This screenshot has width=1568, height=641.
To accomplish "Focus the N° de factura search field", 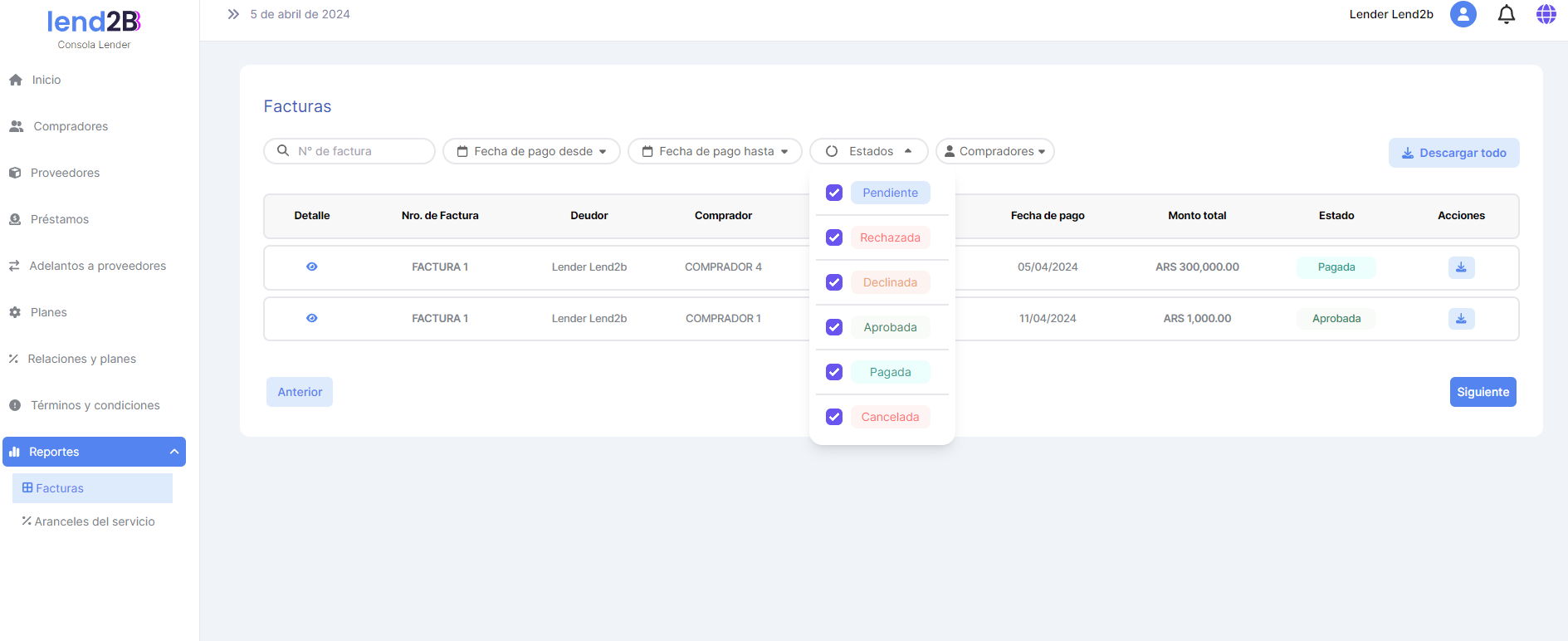I will pyautogui.click(x=359, y=151).
